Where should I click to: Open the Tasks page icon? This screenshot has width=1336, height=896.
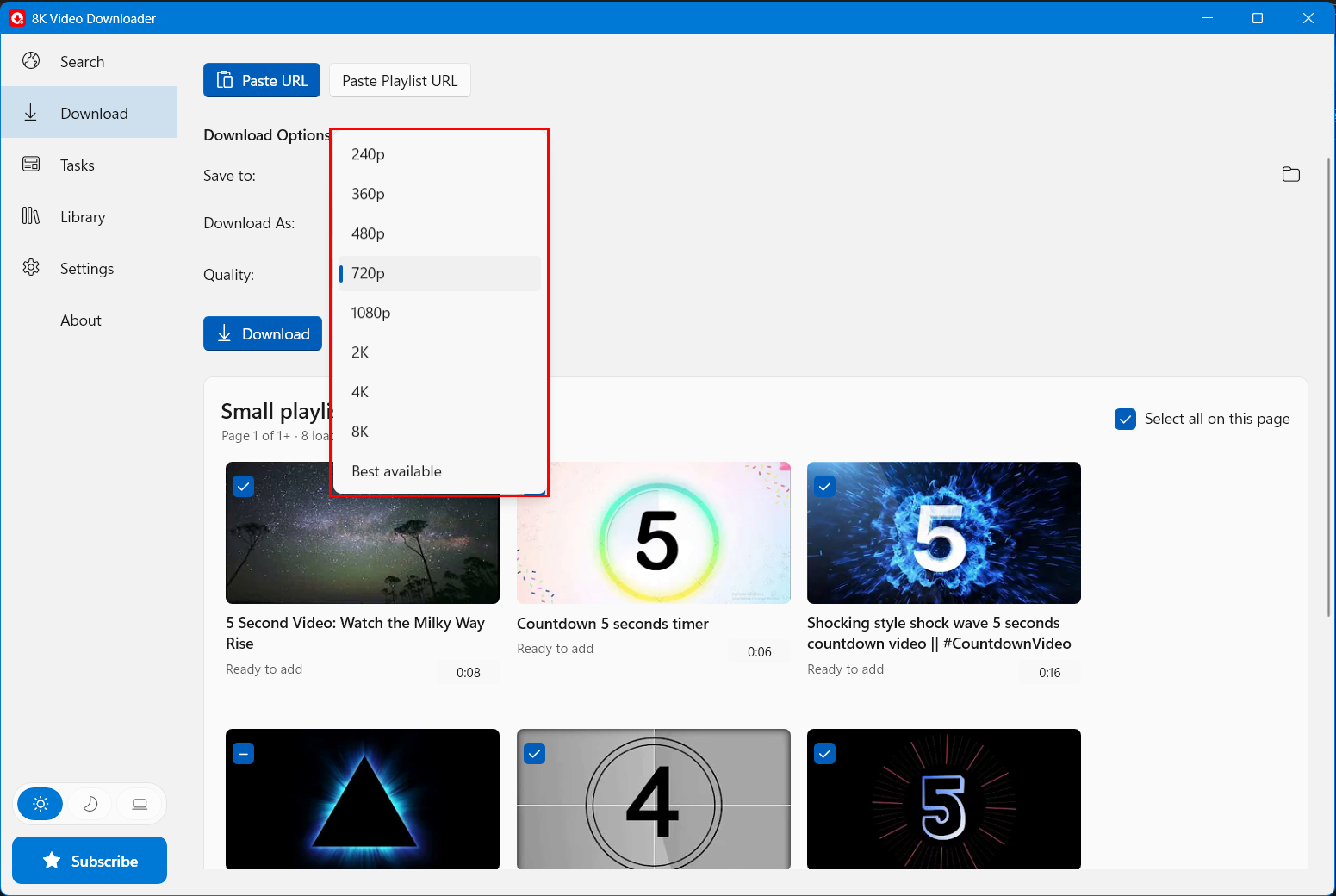click(x=31, y=165)
